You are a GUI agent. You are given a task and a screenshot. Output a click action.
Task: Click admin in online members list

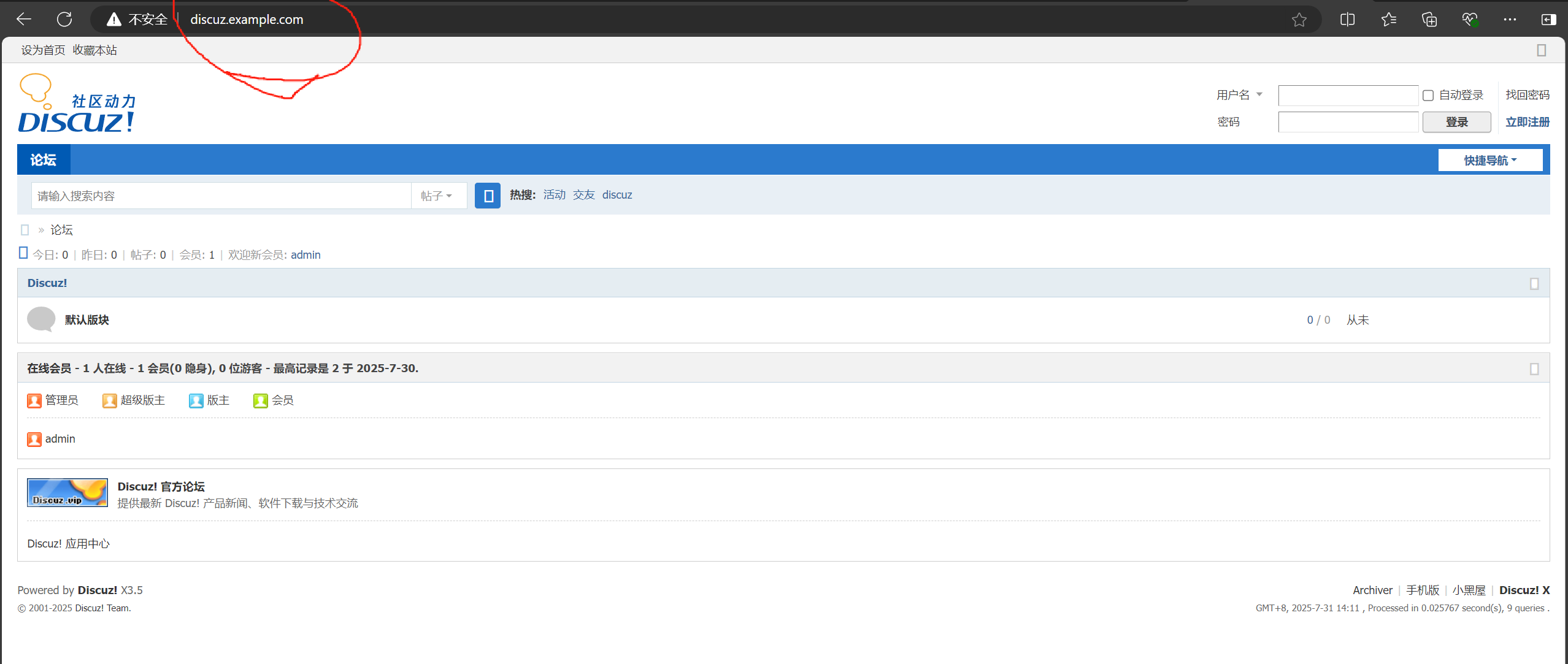click(x=60, y=439)
